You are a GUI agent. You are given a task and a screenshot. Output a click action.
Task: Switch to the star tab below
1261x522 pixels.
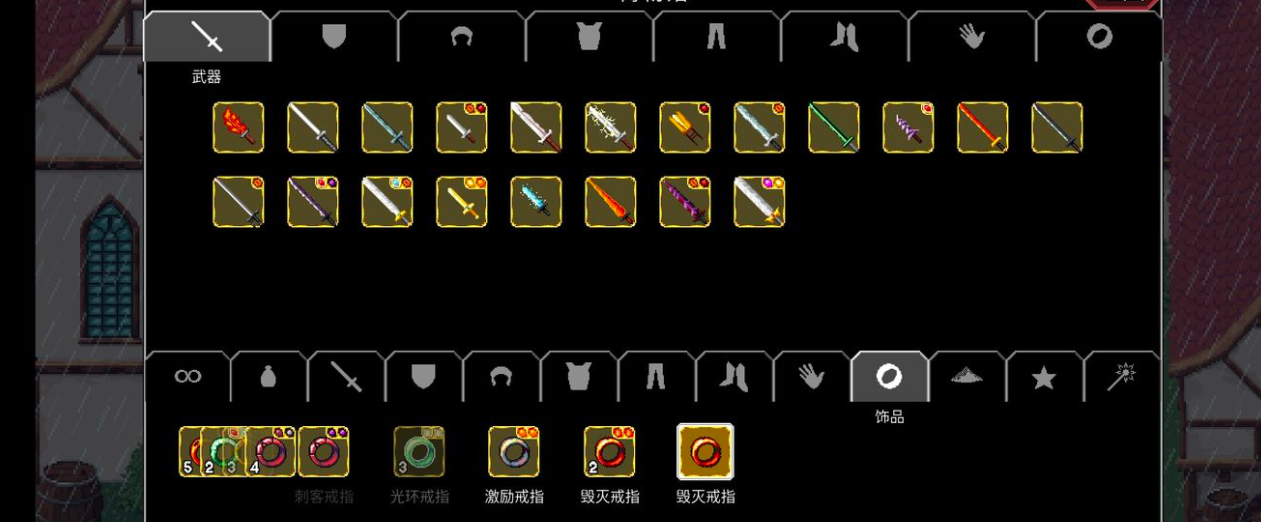coord(1043,377)
